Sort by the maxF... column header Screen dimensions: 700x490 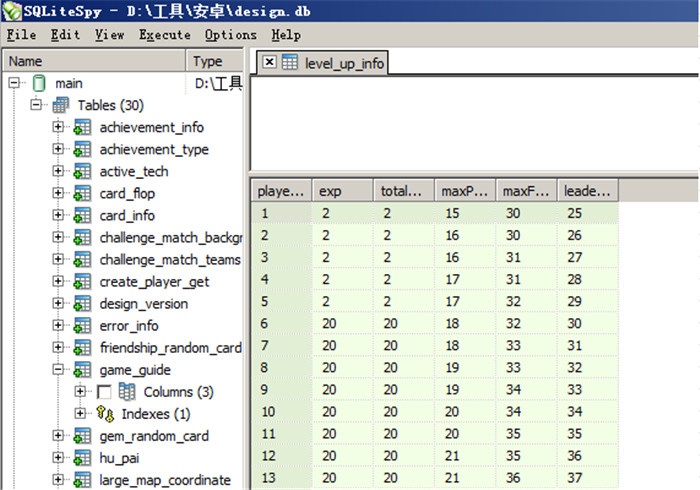point(527,191)
